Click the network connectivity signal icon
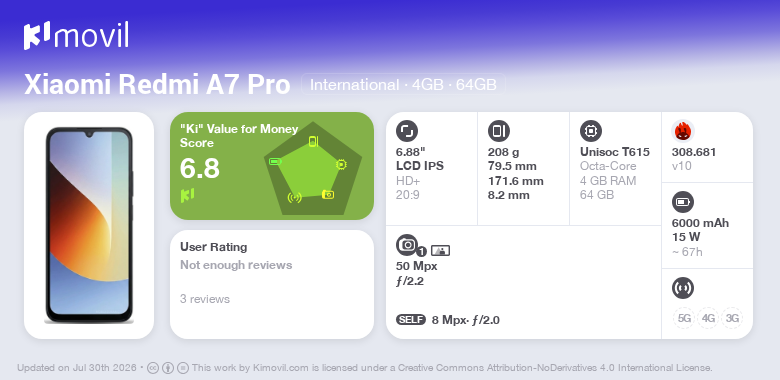780x380 pixels. (x=683, y=288)
